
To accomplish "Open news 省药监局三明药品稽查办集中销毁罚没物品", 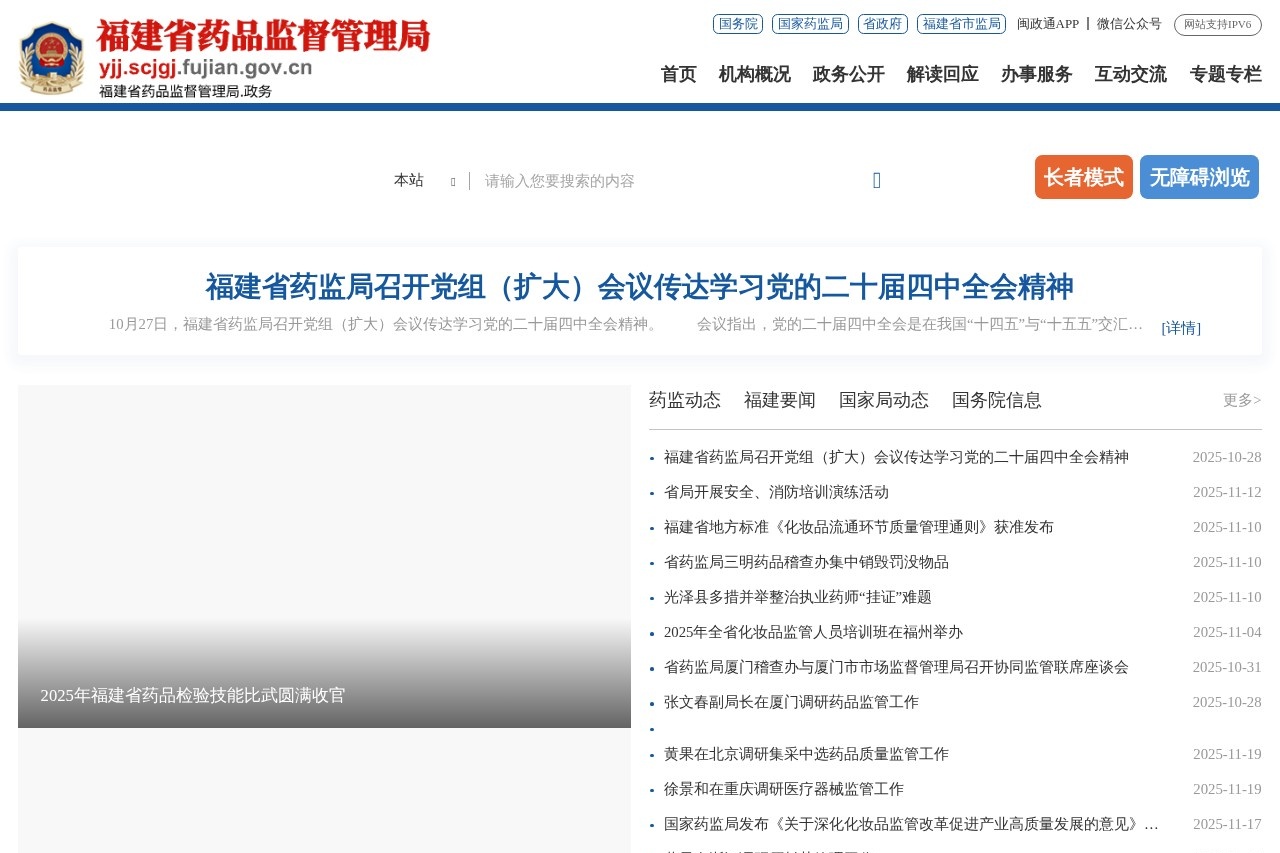I will point(806,562).
